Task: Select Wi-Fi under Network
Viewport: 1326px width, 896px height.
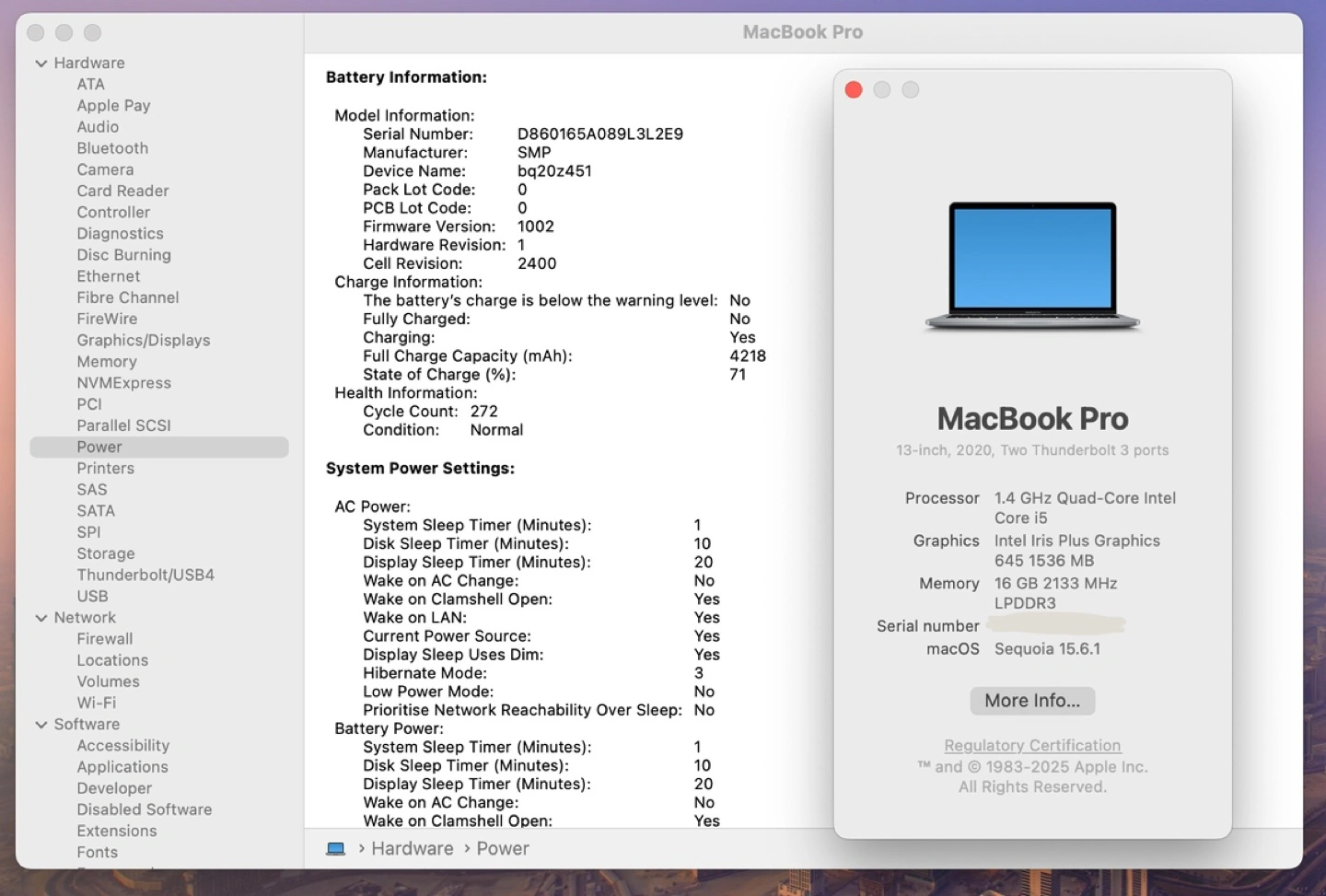Action: pos(97,703)
